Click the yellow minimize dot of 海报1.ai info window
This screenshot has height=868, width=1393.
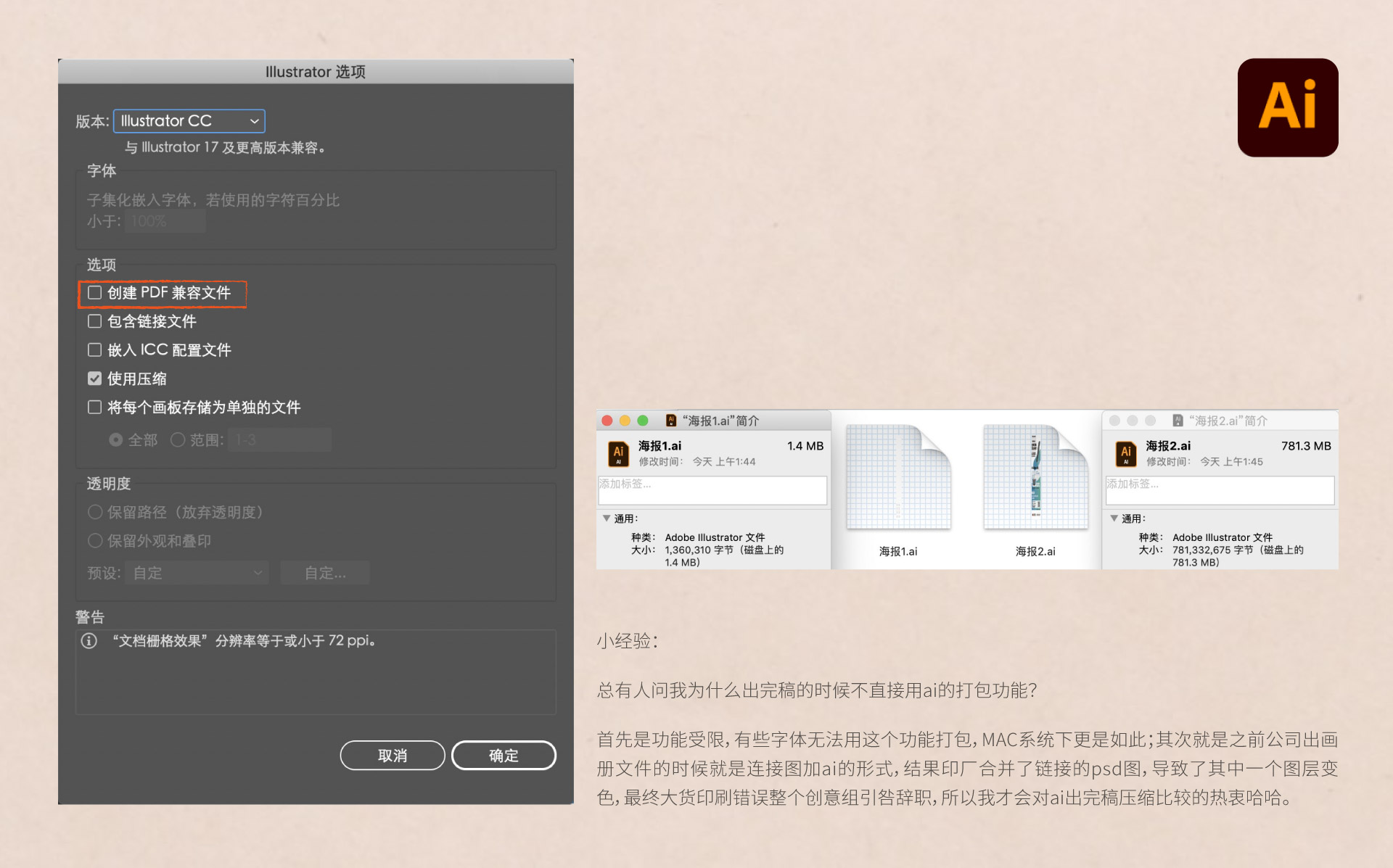[625, 421]
